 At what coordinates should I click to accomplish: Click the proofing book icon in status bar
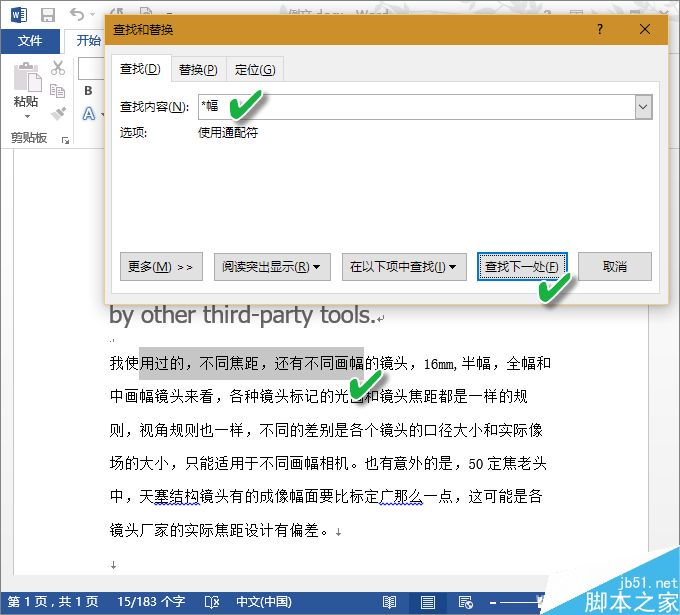coord(212,602)
